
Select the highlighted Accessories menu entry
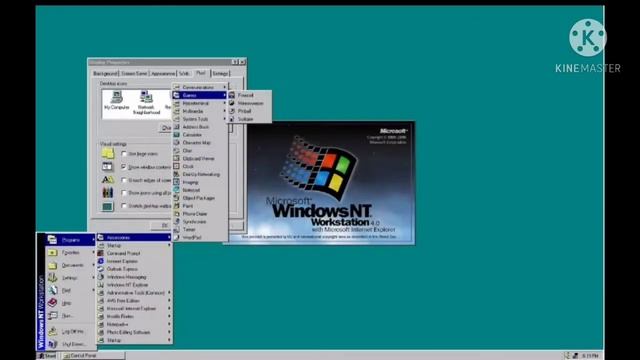(x=134, y=238)
